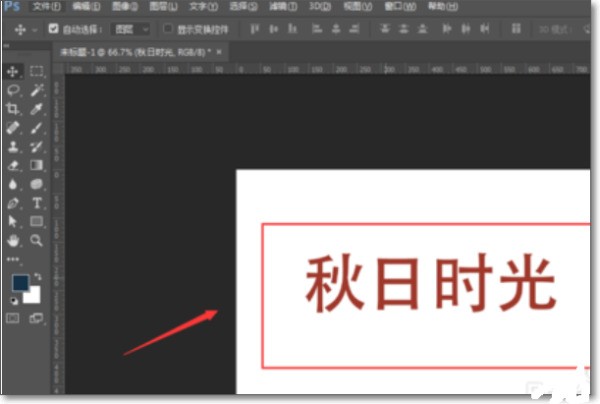Select the Rectangular Marquee tool
600x404 pixels.
[x=36, y=71]
